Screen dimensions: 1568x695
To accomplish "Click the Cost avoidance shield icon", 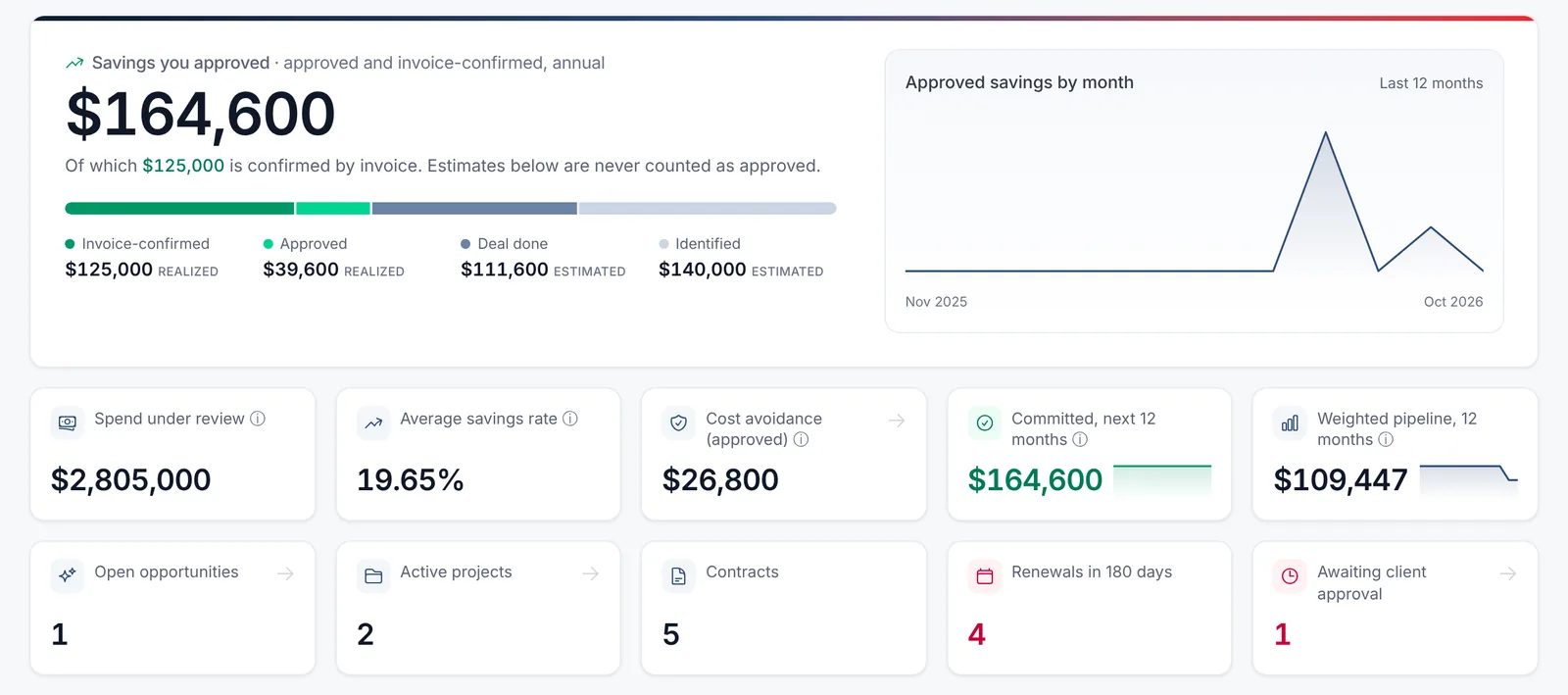I will click(678, 422).
